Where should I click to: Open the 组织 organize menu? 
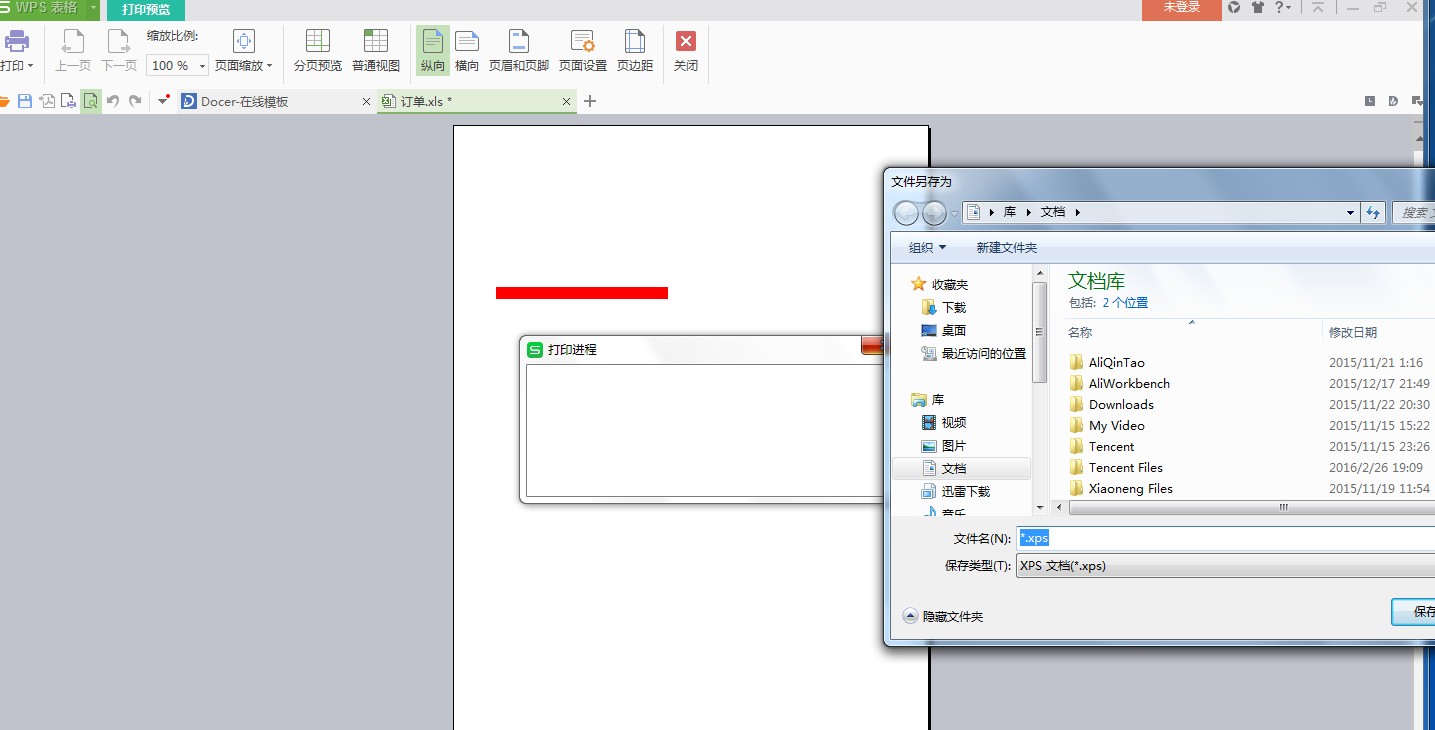[927, 248]
